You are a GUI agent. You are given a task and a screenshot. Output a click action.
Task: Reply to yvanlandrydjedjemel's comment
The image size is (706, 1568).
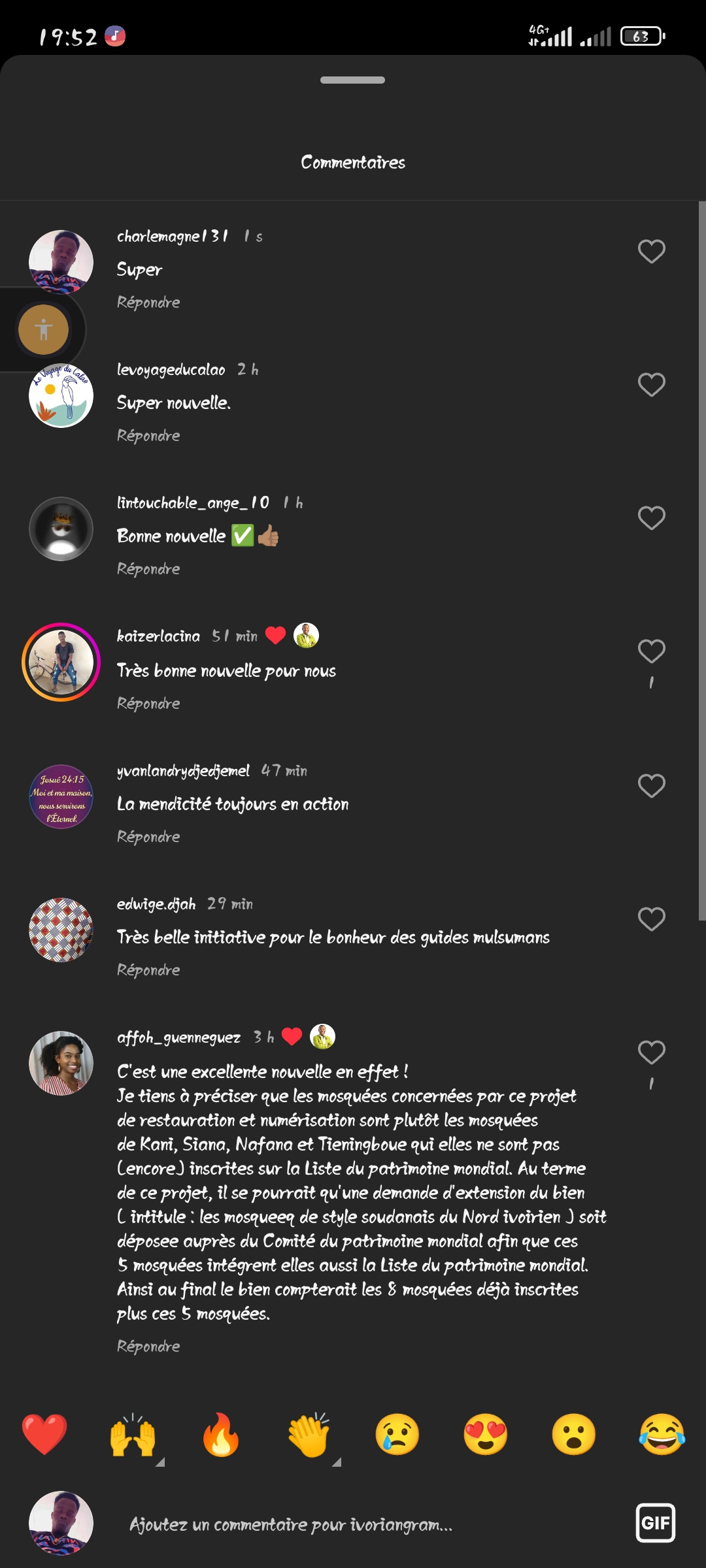pos(148,837)
